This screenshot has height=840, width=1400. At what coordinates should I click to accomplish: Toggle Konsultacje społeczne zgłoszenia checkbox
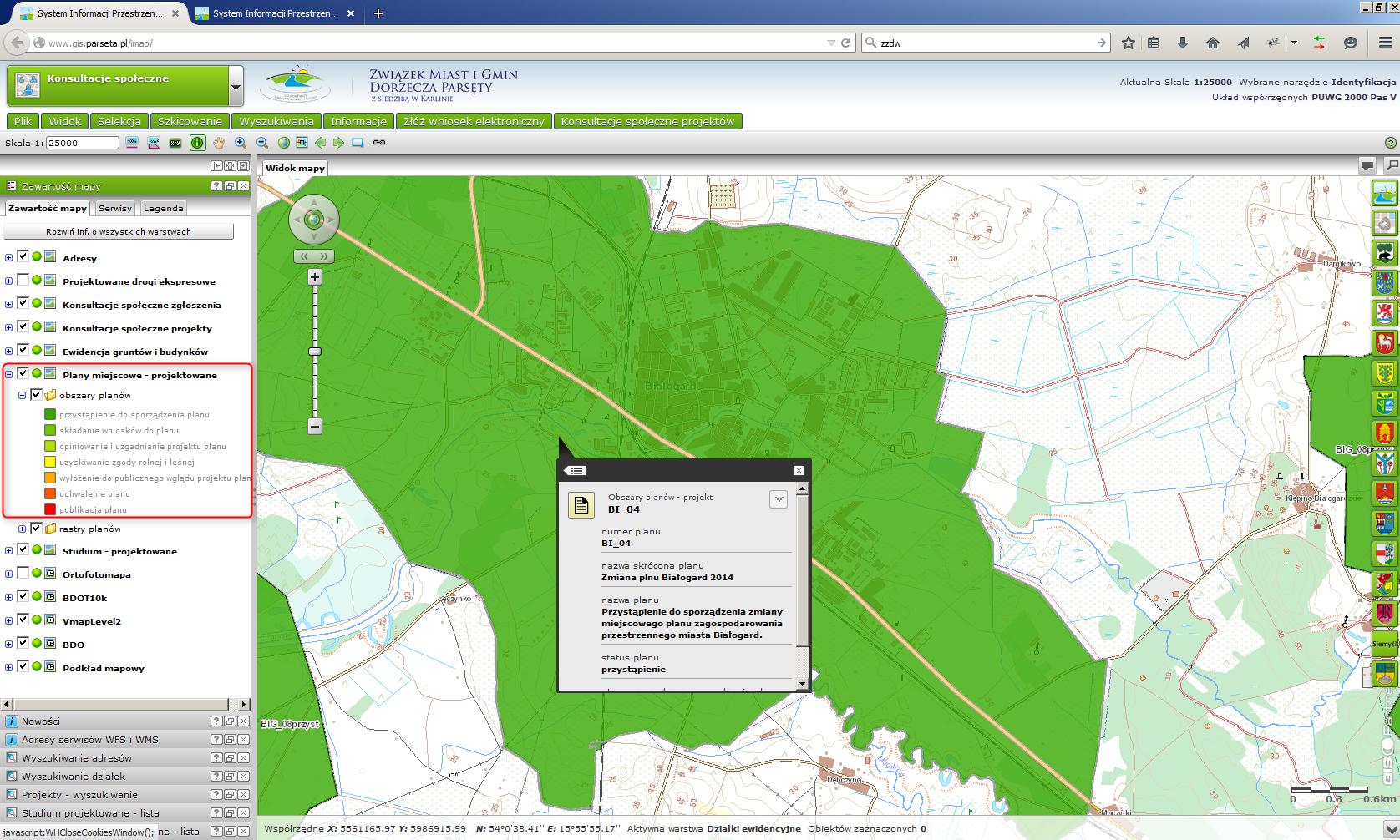(23, 303)
